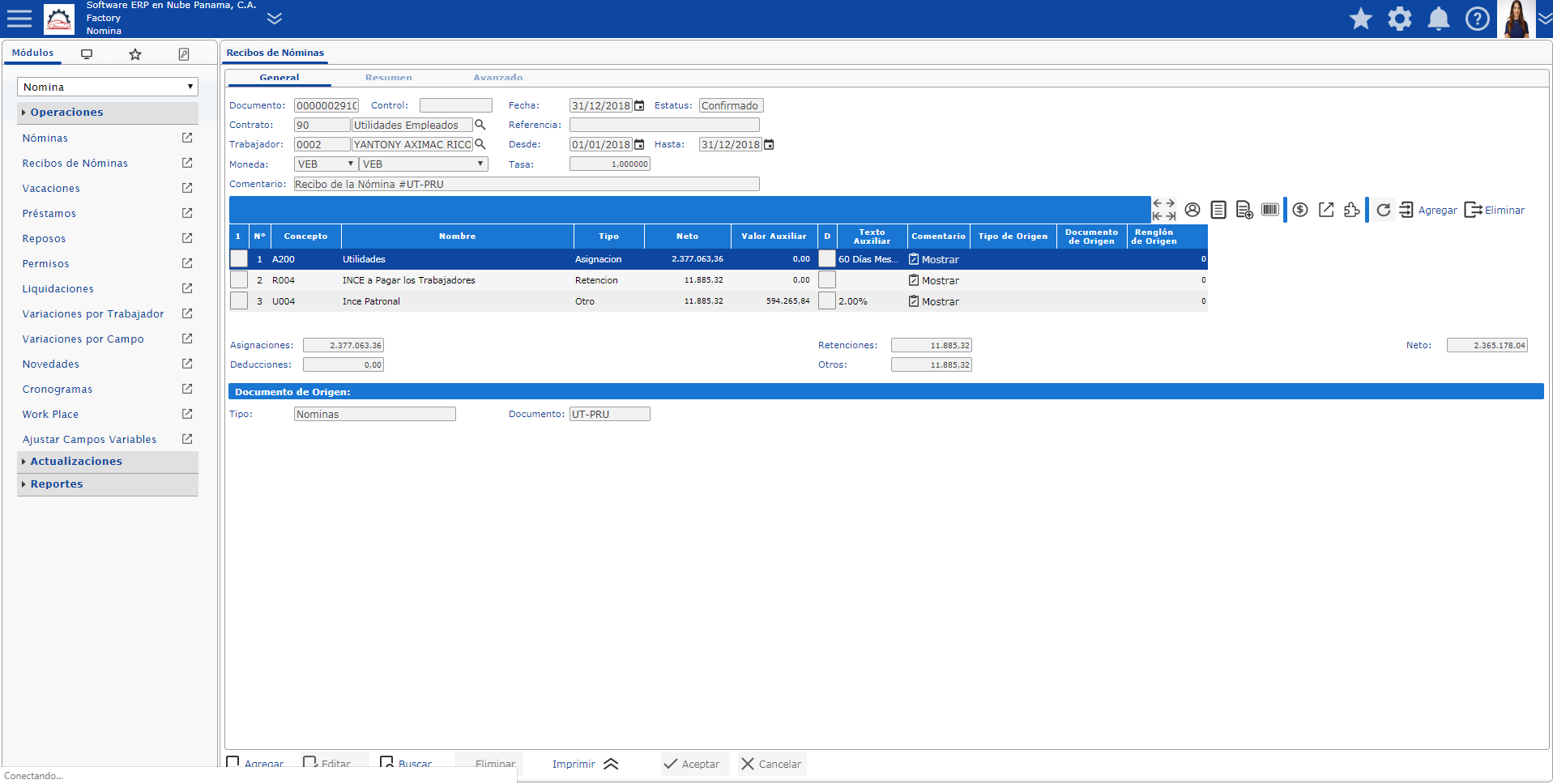Image resolution: width=1553 pixels, height=784 pixels.
Task: Click the barcode grid toolbar icon
Action: click(x=1270, y=210)
